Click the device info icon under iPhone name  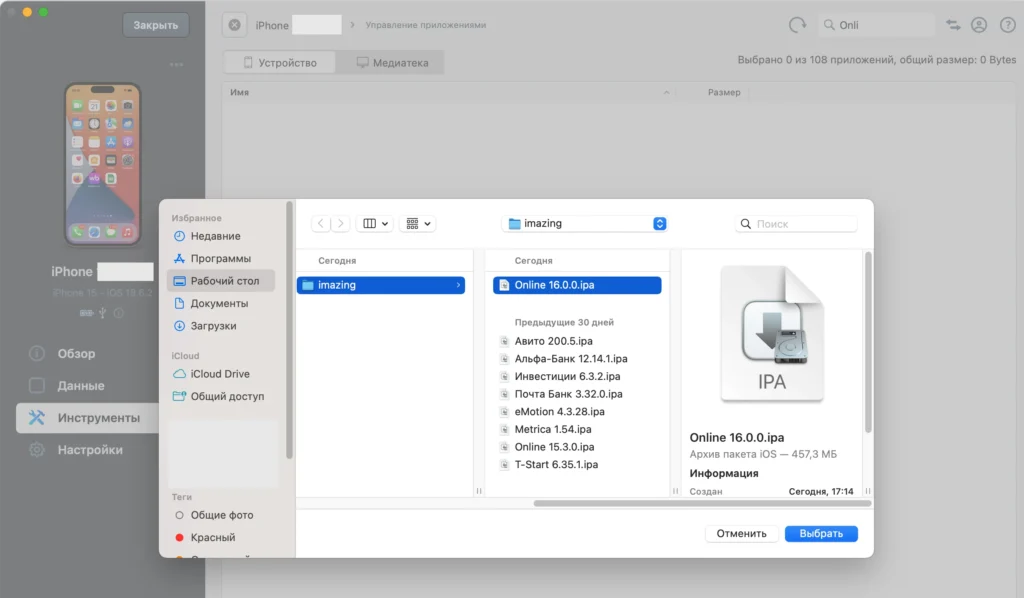point(119,313)
